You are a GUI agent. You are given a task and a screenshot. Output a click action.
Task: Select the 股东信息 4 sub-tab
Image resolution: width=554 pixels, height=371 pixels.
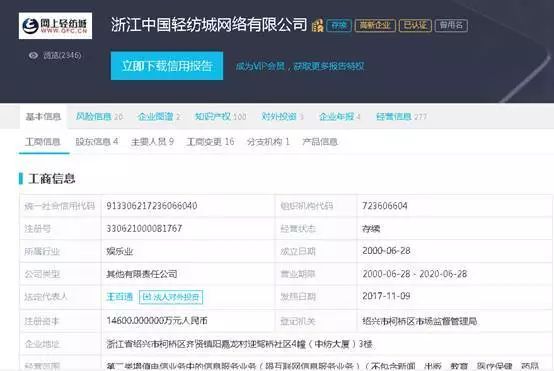[x=96, y=142]
